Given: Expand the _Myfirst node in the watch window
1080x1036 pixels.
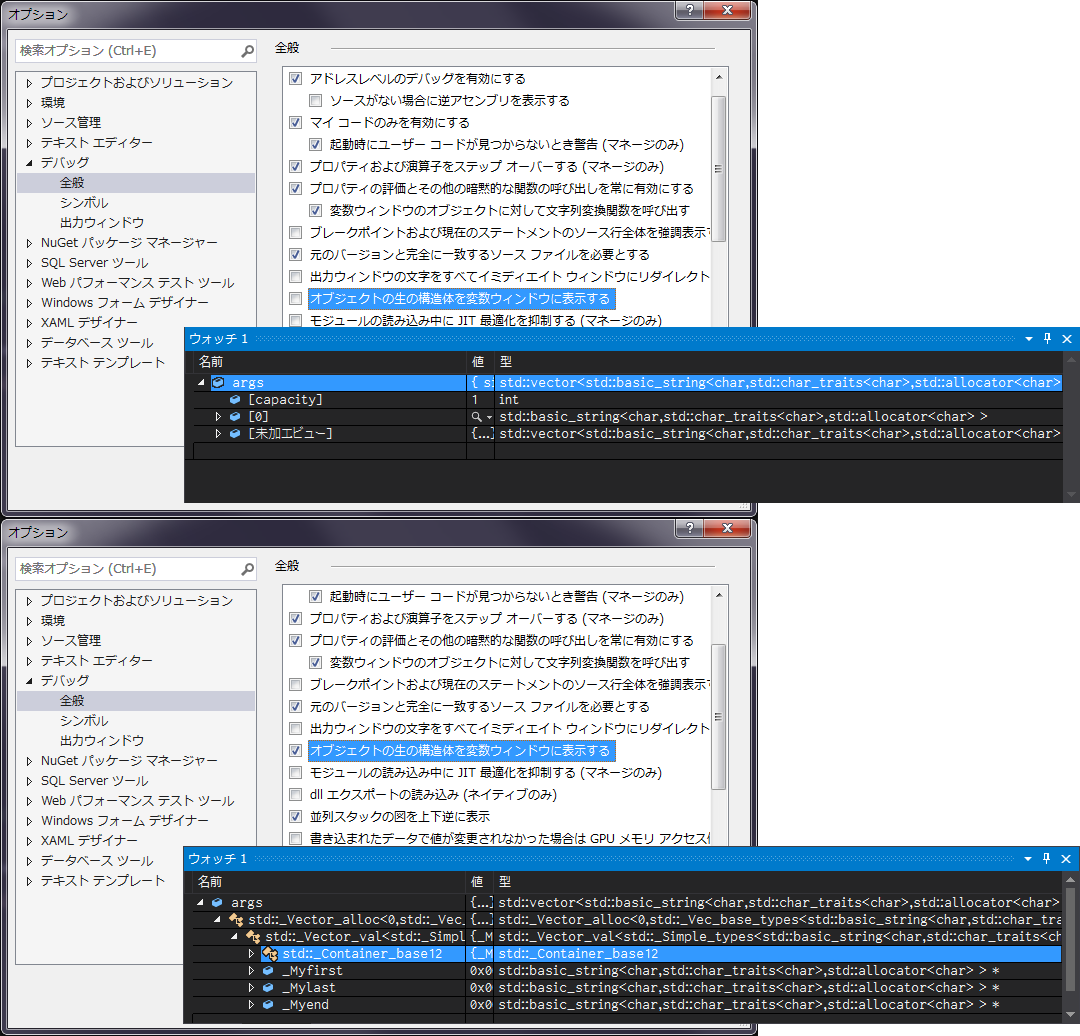Looking at the screenshot, I should [x=252, y=971].
